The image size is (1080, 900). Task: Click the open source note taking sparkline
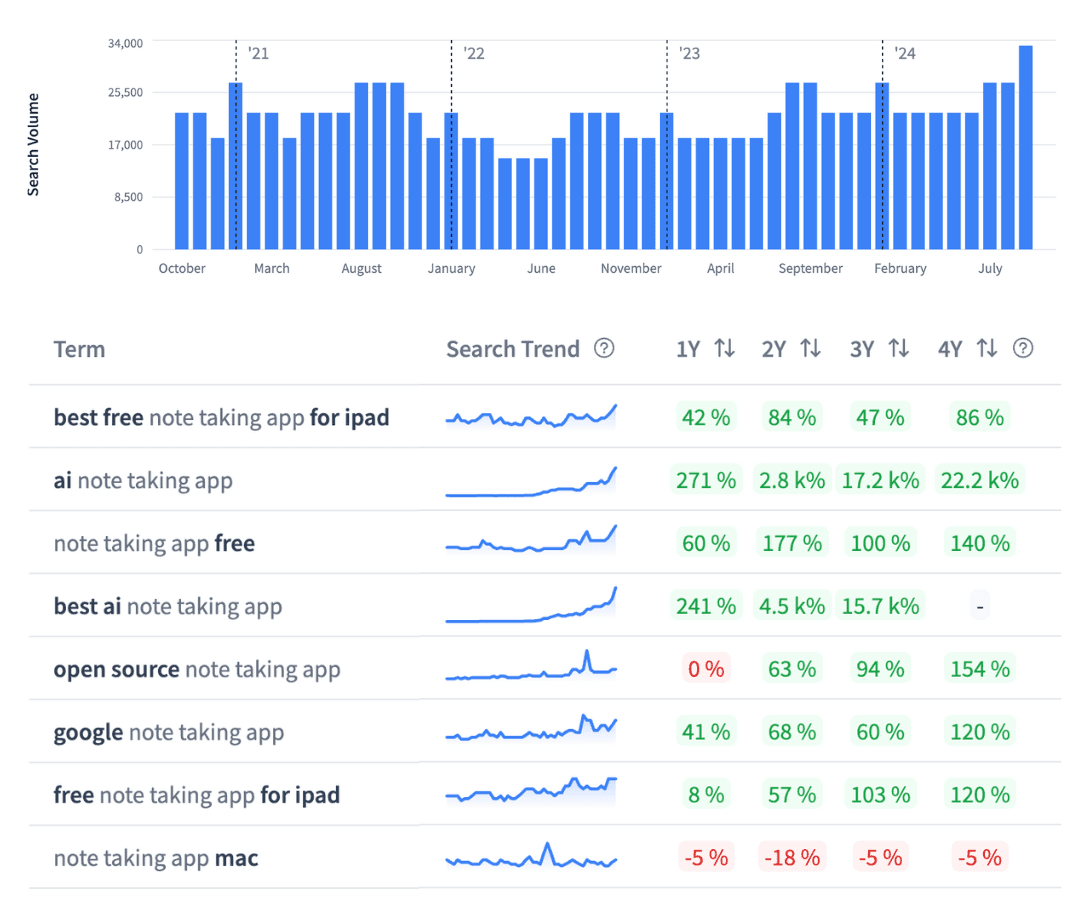[x=531, y=669]
